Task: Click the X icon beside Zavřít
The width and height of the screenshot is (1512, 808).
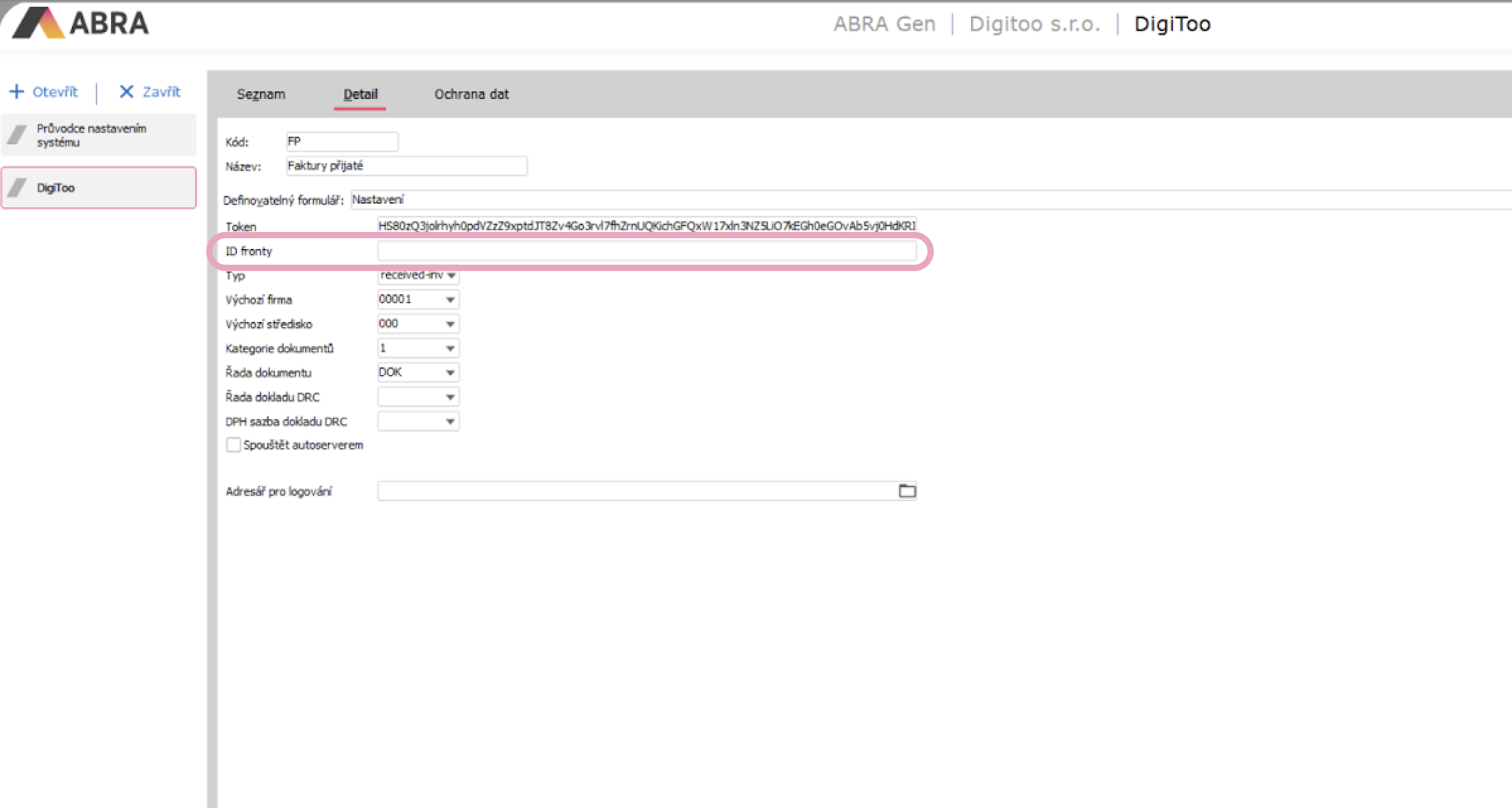Action: pos(126,92)
